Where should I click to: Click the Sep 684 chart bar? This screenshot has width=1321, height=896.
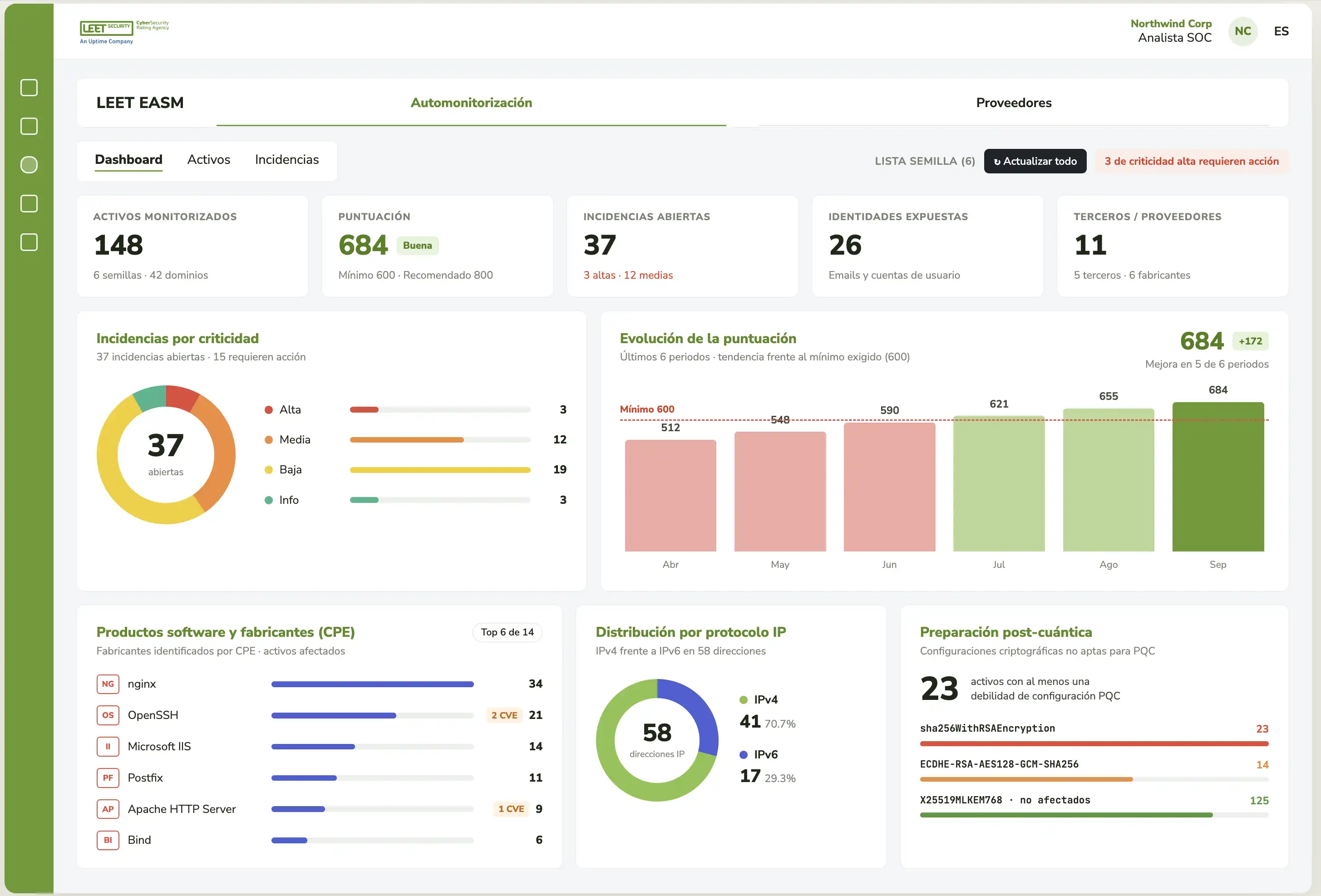click(1217, 477)
